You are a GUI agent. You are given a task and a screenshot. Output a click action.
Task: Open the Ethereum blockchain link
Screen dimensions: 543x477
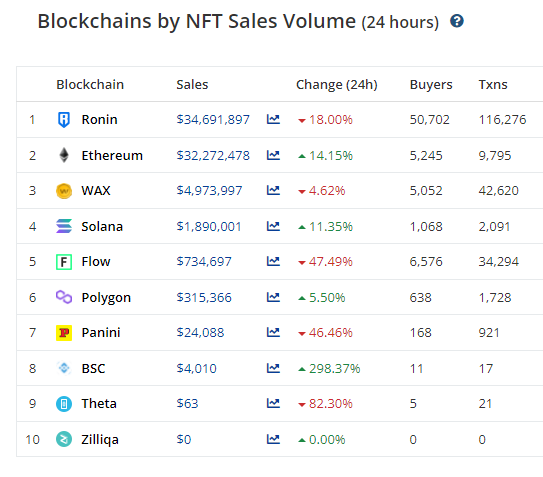pos(112,155)
